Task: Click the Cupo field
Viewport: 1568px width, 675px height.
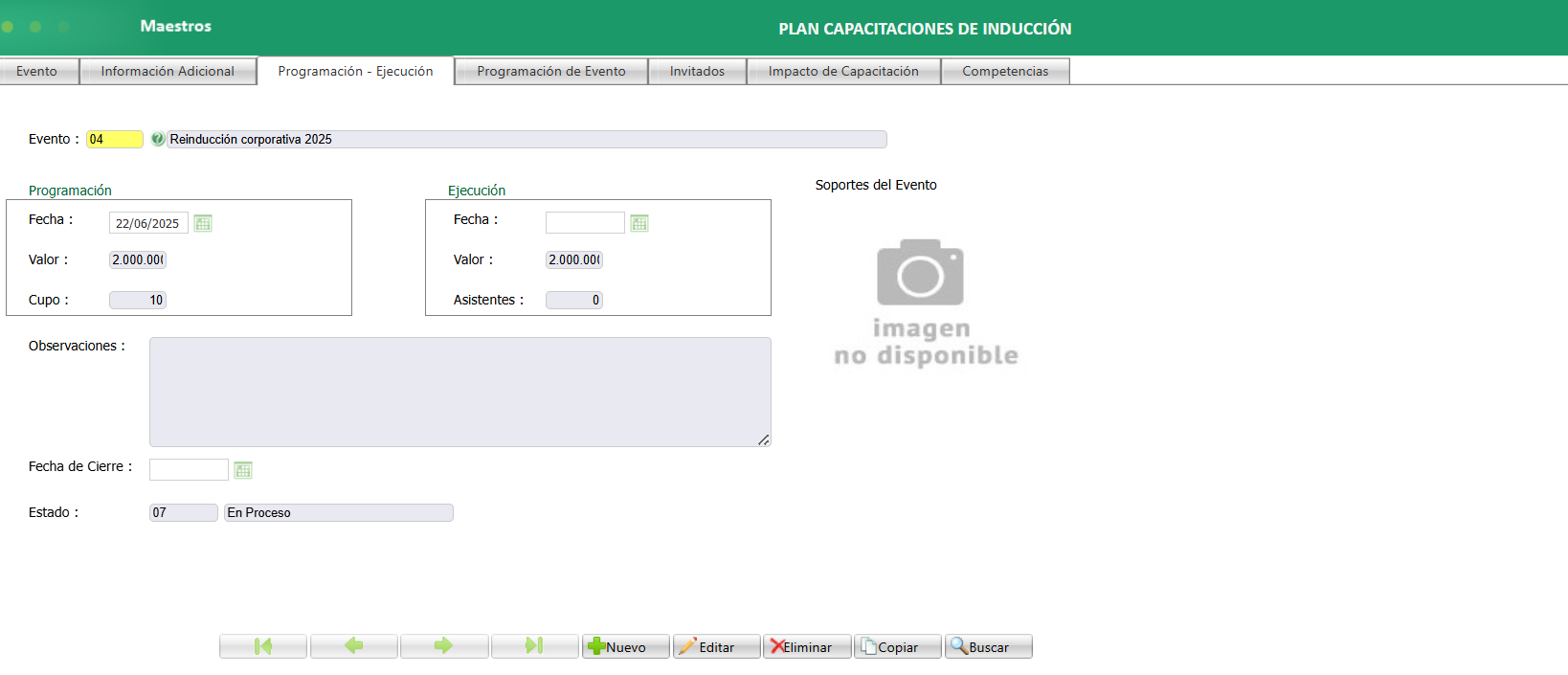Action: [x=138, y=300]
